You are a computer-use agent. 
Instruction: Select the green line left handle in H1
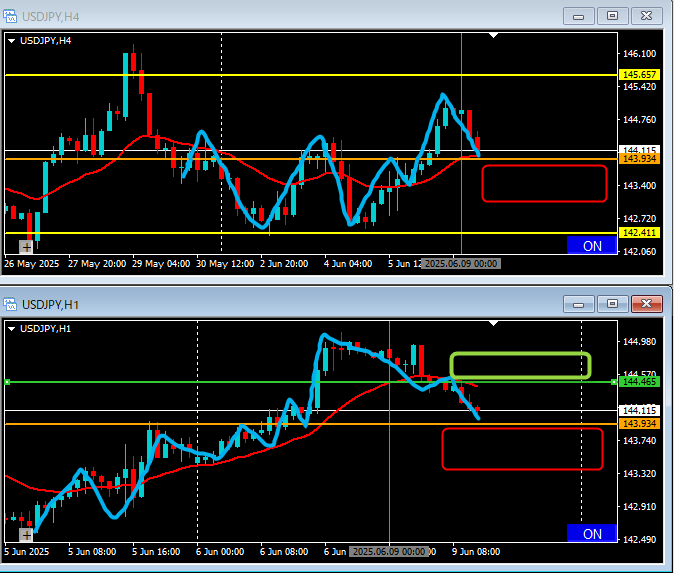point(7,382)
